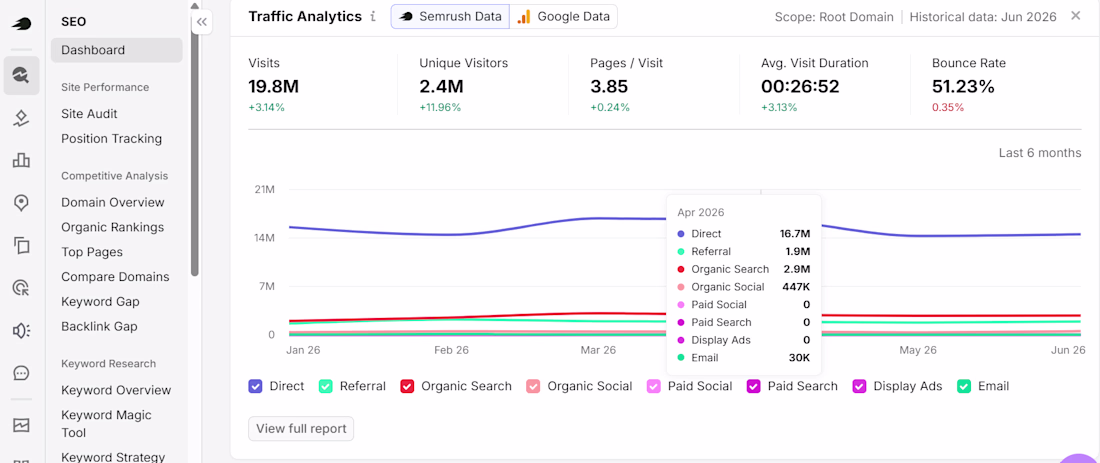Screen dimensions: 1100x463
Task: Open Keyword Overview in sidebar
Action: tap(116, 390)
